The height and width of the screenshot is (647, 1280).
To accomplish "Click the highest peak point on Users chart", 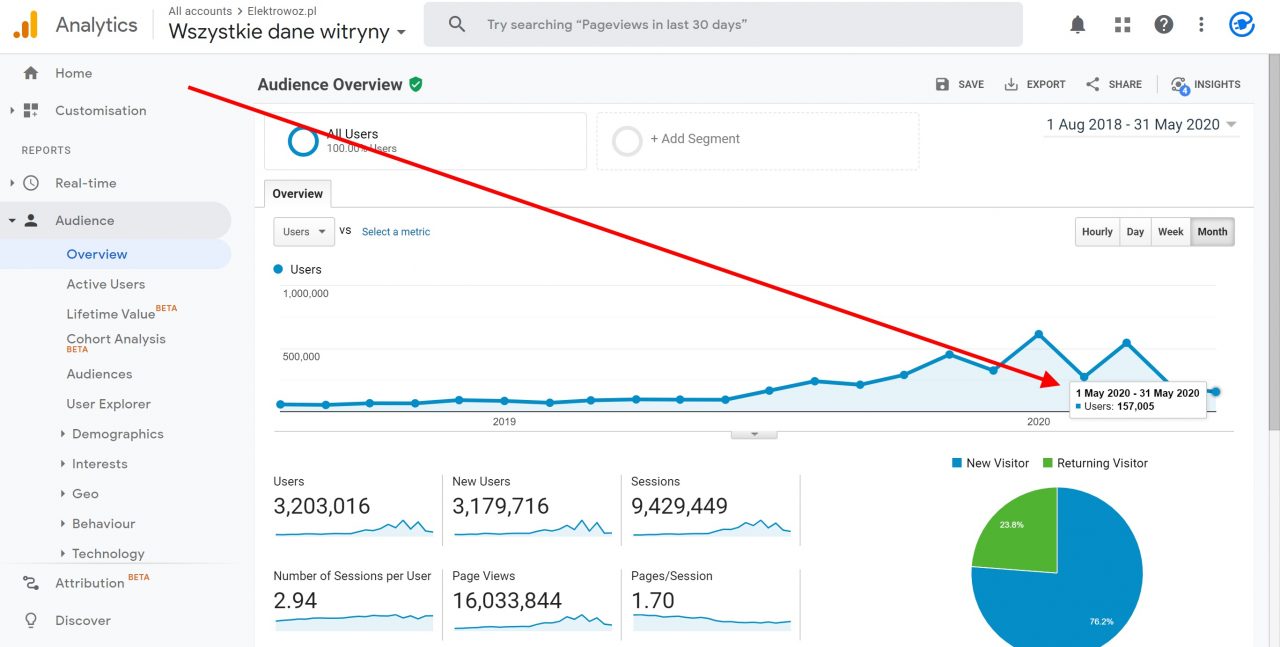I will (1039, 334).
